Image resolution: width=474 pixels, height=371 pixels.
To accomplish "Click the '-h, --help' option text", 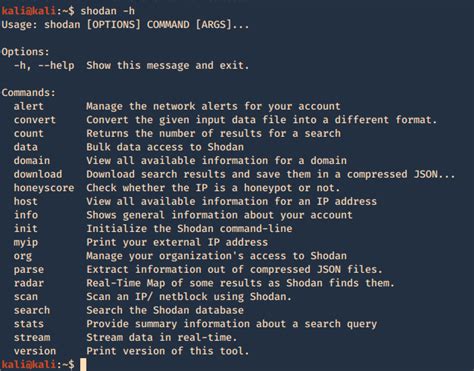I will 44,65.
